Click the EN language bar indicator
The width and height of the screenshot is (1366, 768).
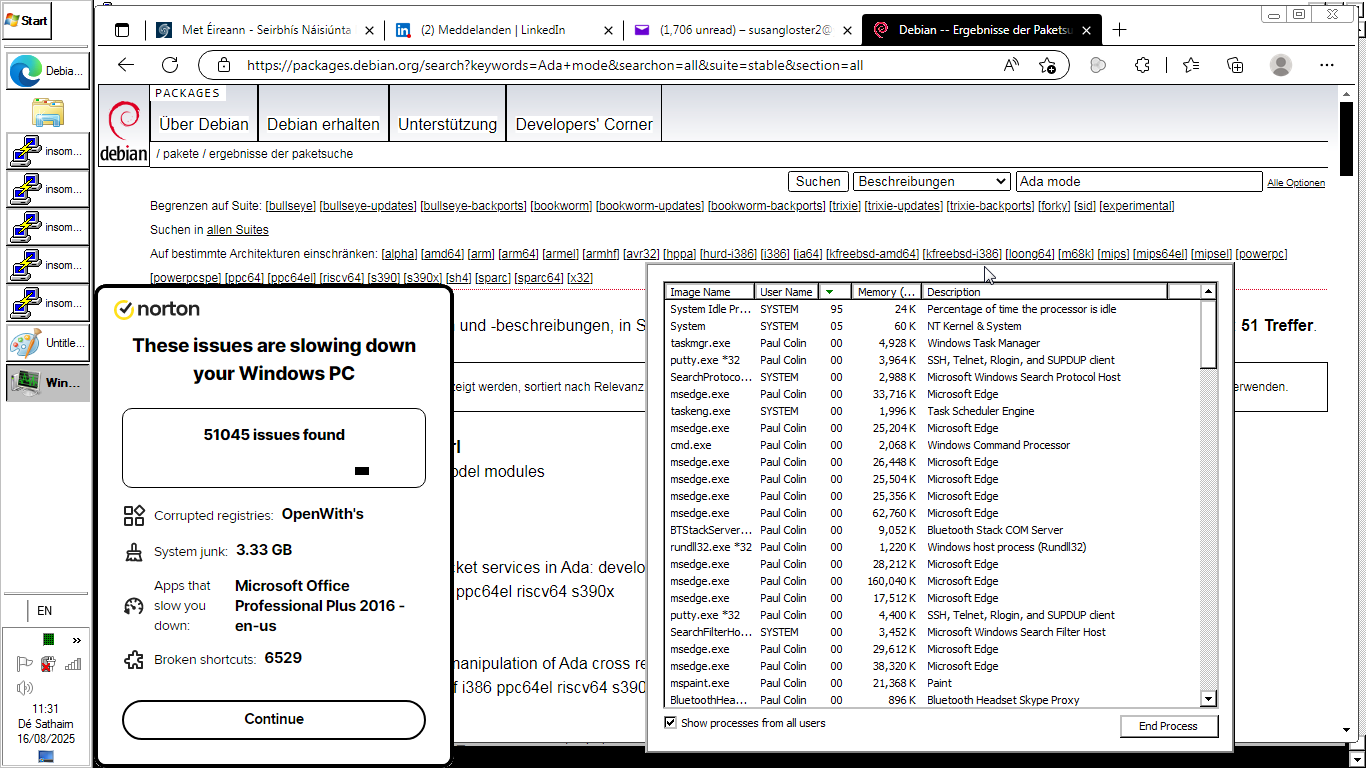pos(45,611)
